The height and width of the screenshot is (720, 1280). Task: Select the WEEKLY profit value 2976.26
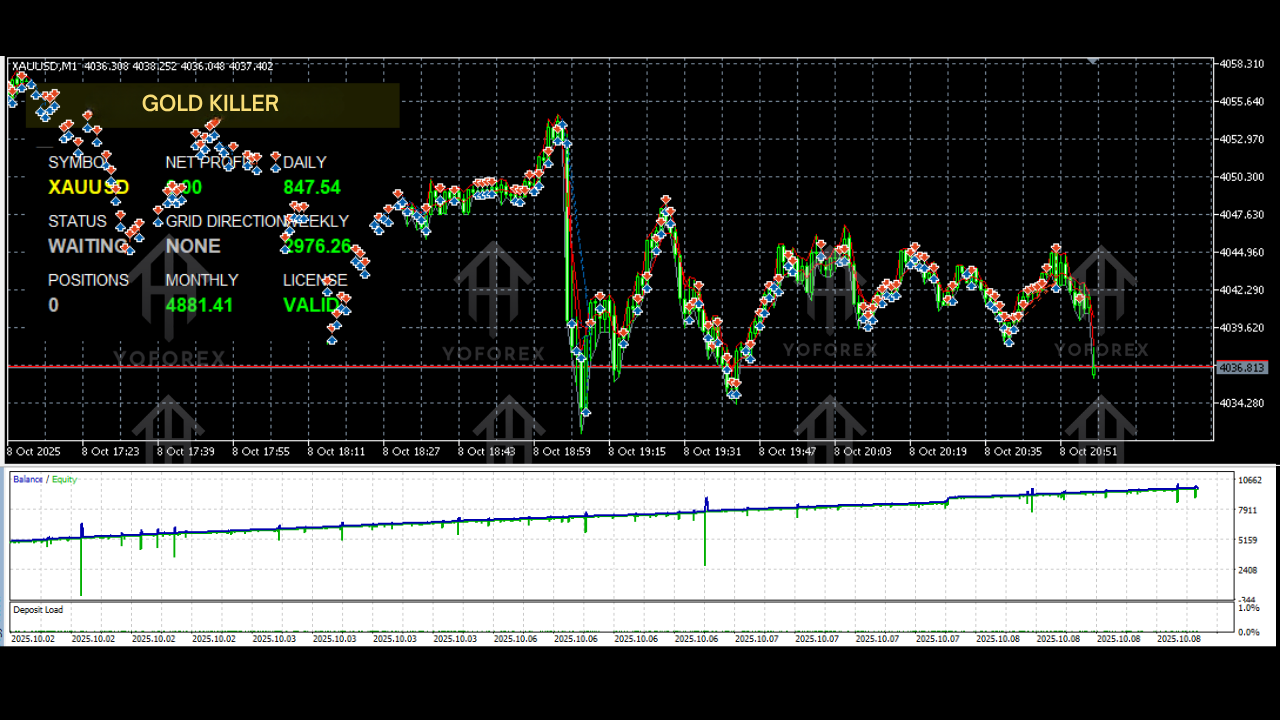pyautogui.click(x=318, y=246)
